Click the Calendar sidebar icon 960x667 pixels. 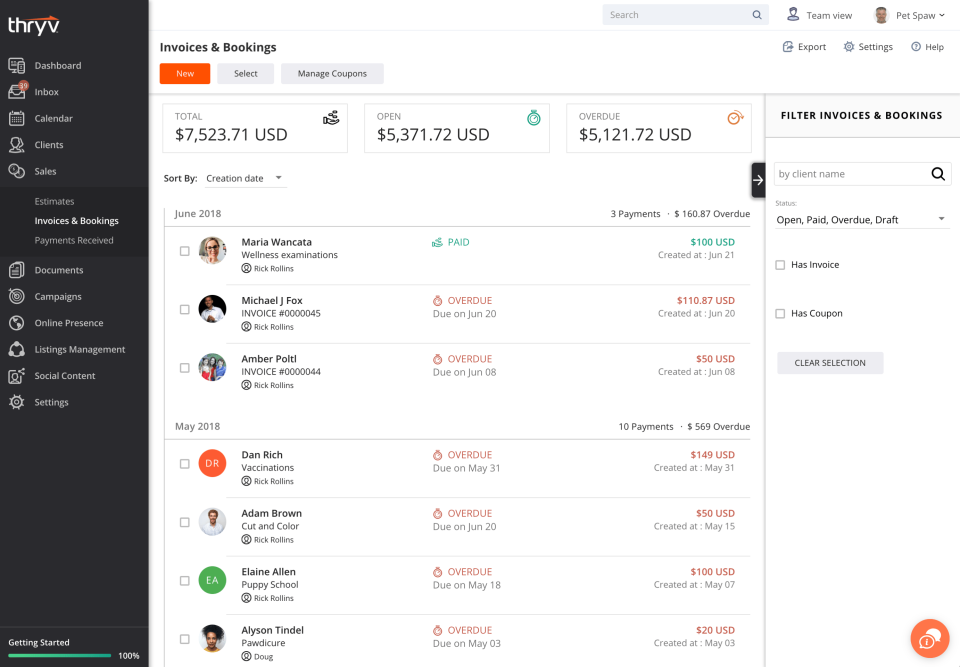click(x=17, y=118)
